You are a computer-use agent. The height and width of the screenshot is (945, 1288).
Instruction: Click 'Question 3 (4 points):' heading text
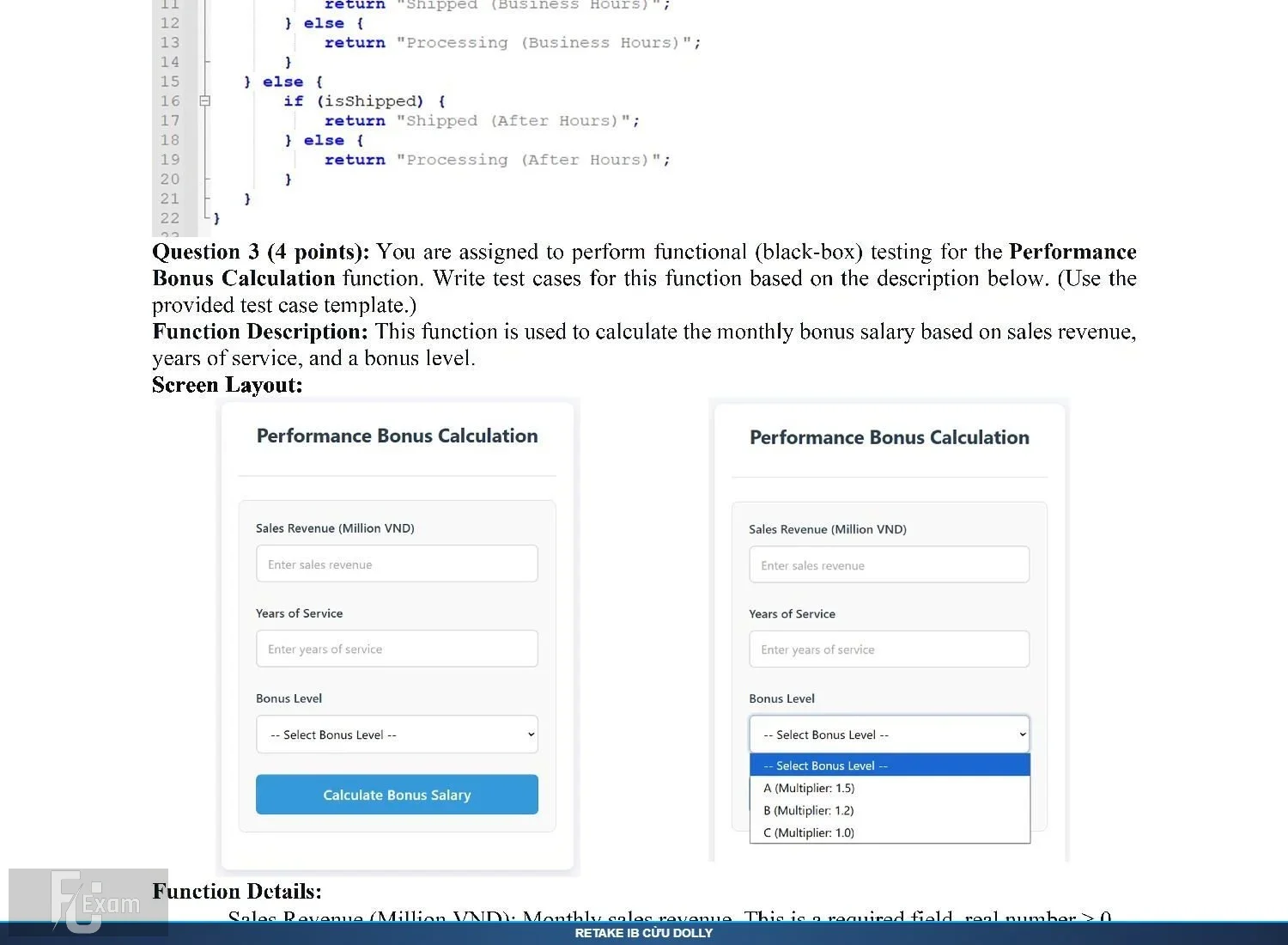(261, 252)
